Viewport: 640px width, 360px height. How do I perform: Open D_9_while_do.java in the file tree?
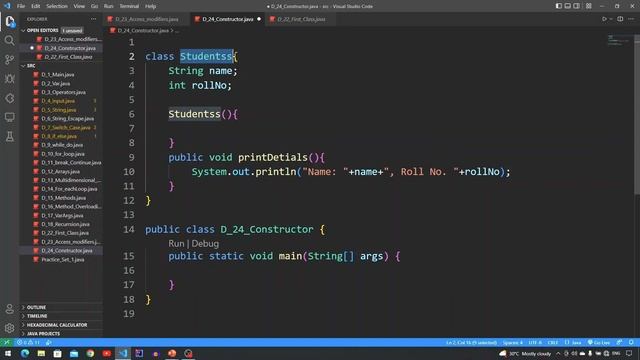(x=61, y=145)
